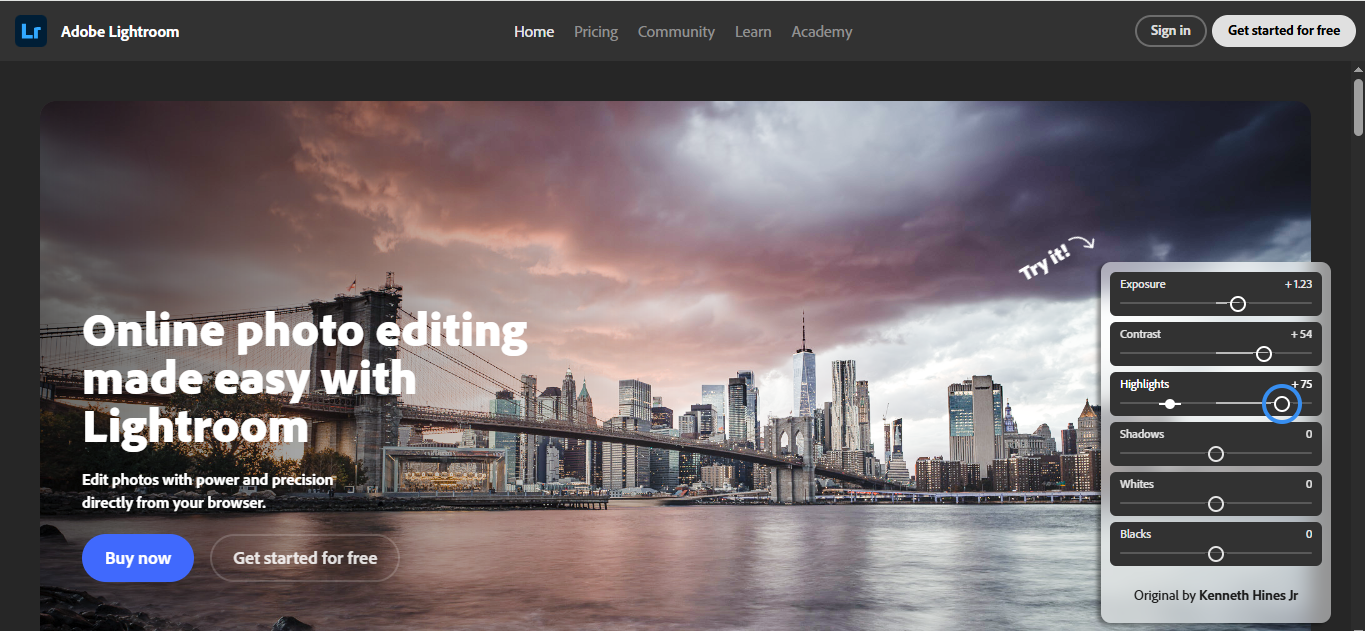Click the Highlights value +75
The width and height of the screenshot is (1365, 631).
pos(1301,384)
